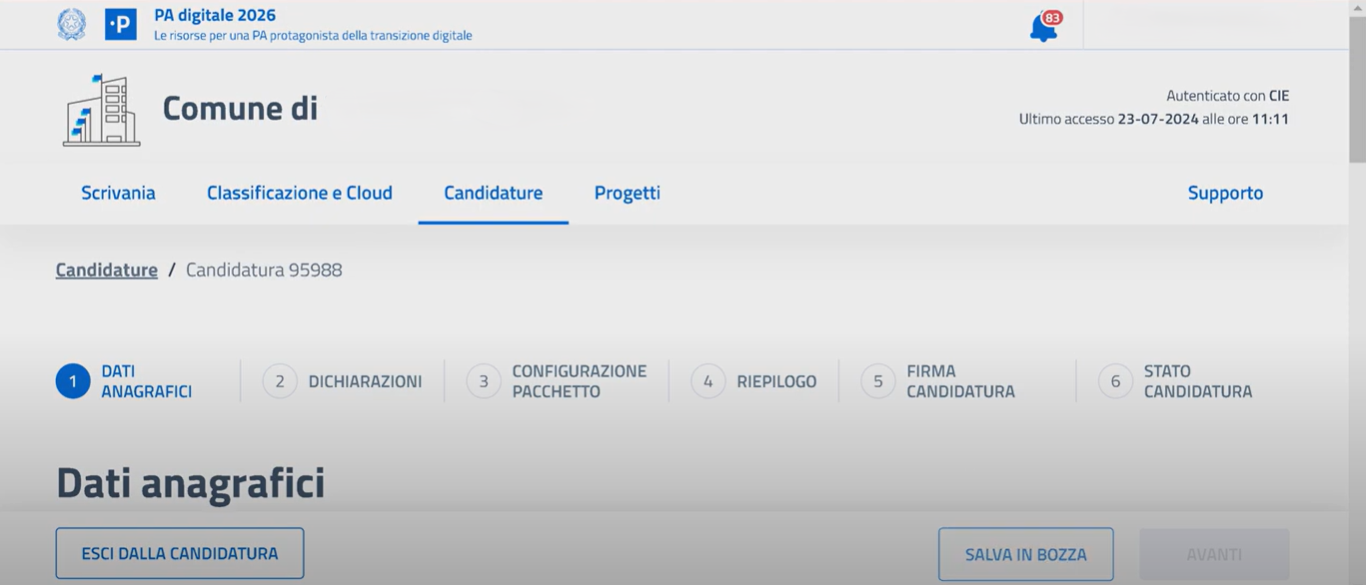The width and height of the screenshot is (1366, 585).
Task: Open the notification bell with 83 badge
Action: [1045, 26]
